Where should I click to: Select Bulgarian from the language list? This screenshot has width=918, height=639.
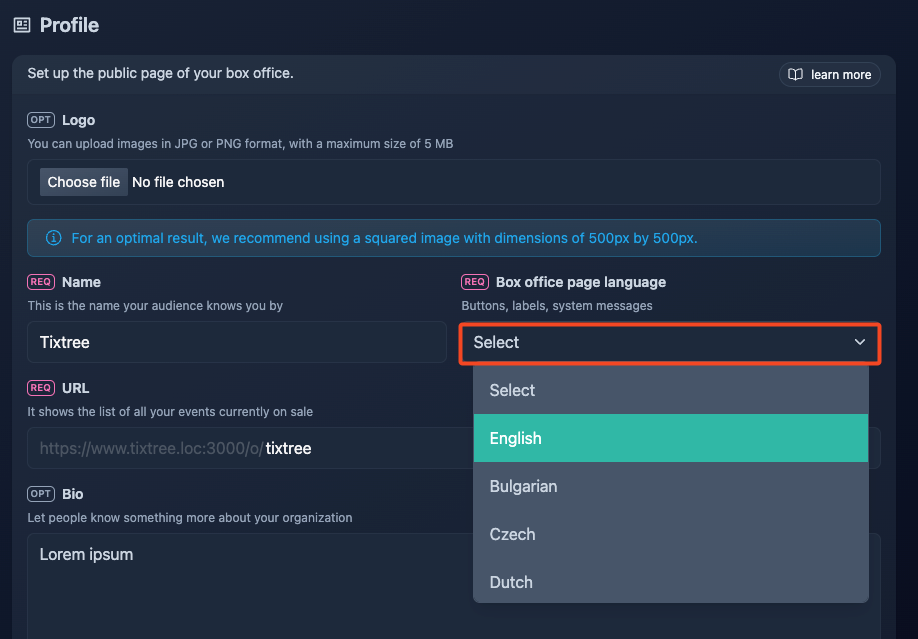pyautogui.click(x=670, y=486)
